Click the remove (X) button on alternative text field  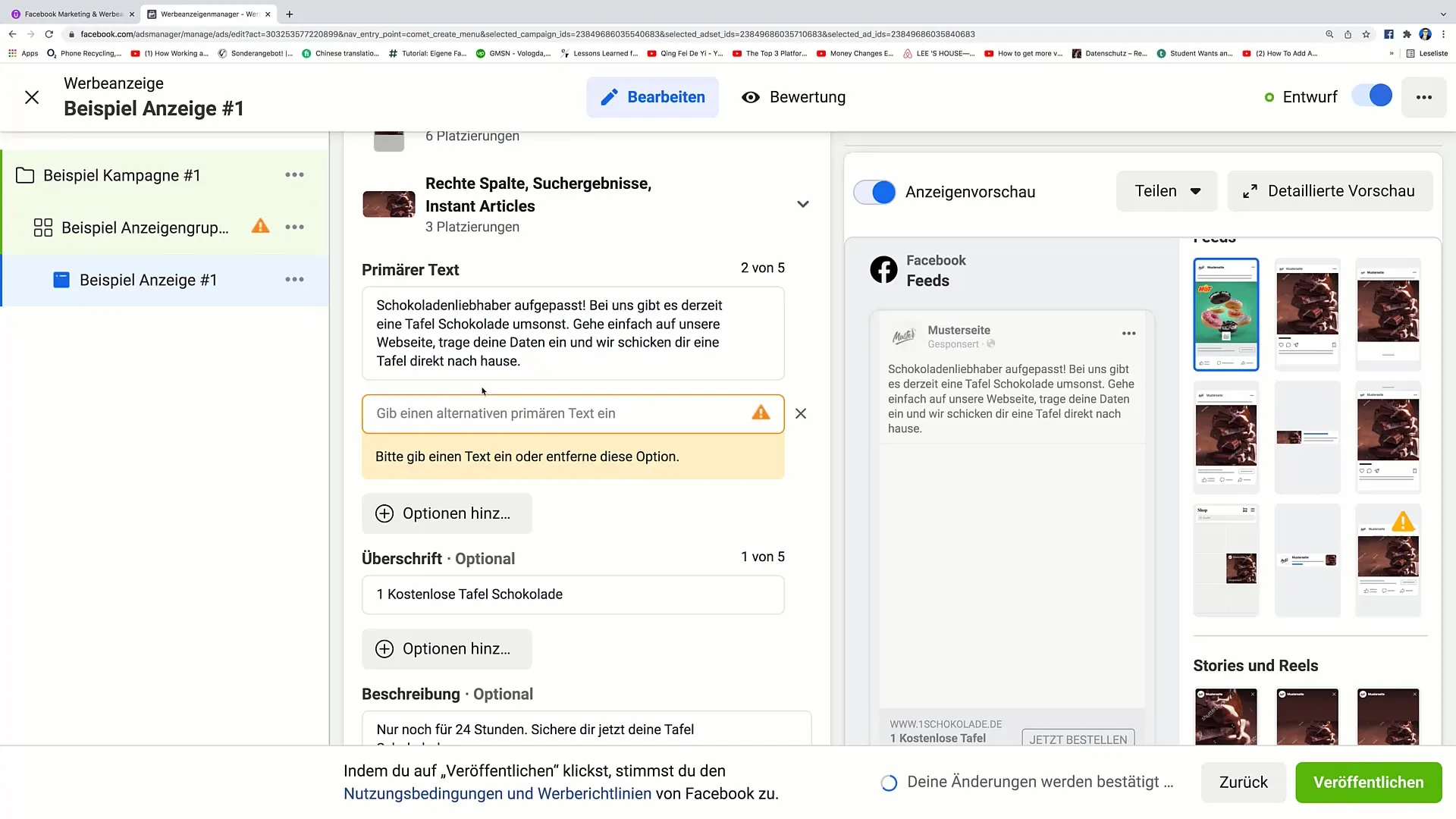[x=800, y=413]
